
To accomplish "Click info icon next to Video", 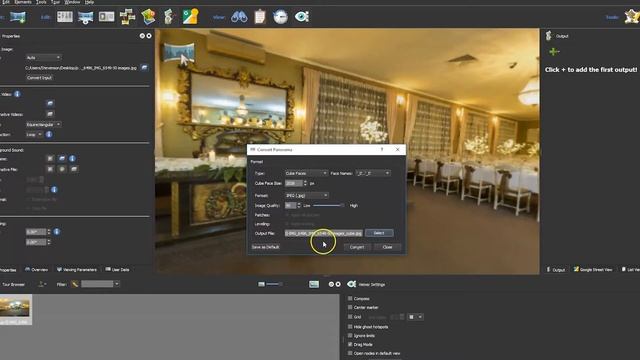I will coord(17,94).
